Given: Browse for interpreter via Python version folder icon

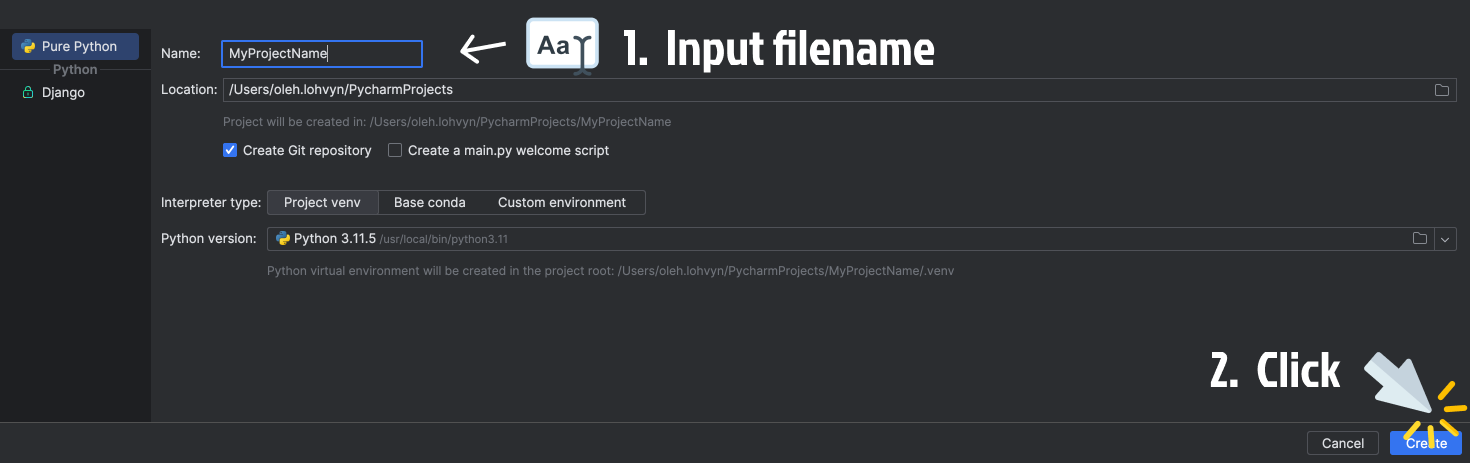Looking at the screenshot, I should coord(1419,239).
